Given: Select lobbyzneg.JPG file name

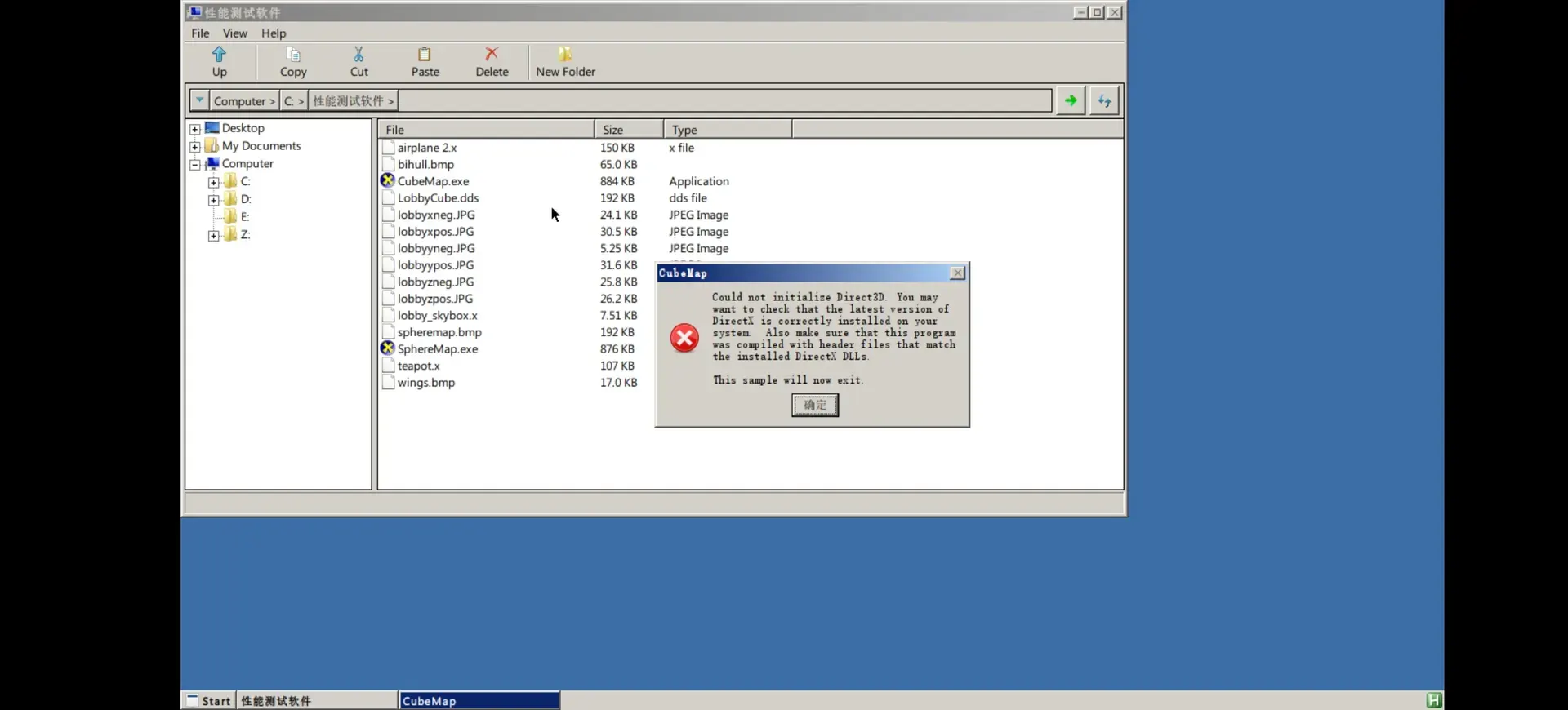Looking at the screenshot, I should pos(435,282).
